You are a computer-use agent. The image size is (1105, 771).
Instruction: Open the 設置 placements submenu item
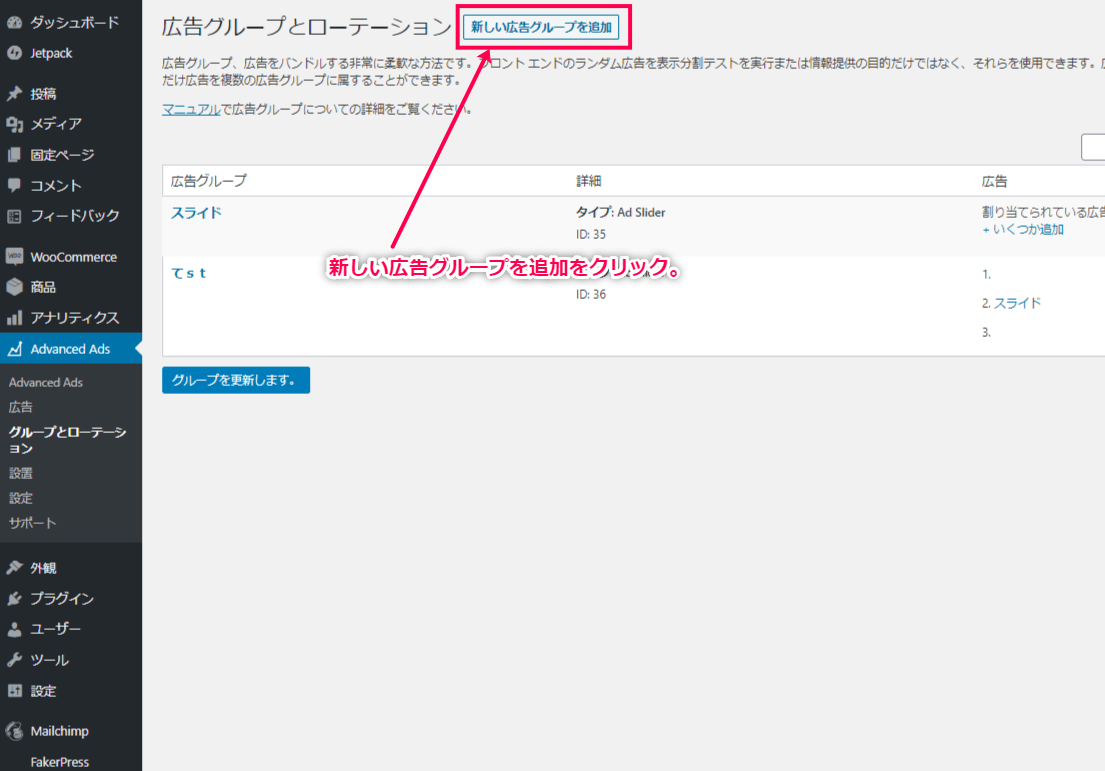pos(21,473)
